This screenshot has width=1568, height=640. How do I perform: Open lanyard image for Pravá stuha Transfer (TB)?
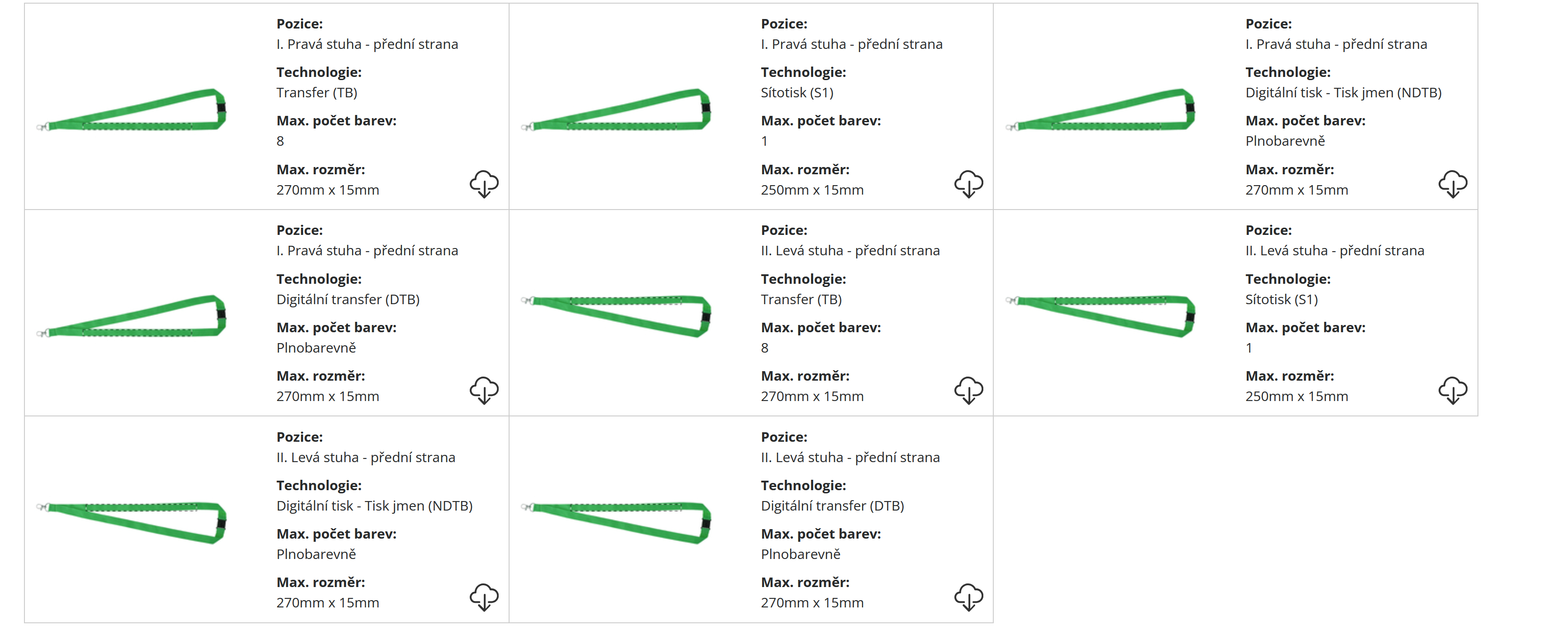click(132, 110)
